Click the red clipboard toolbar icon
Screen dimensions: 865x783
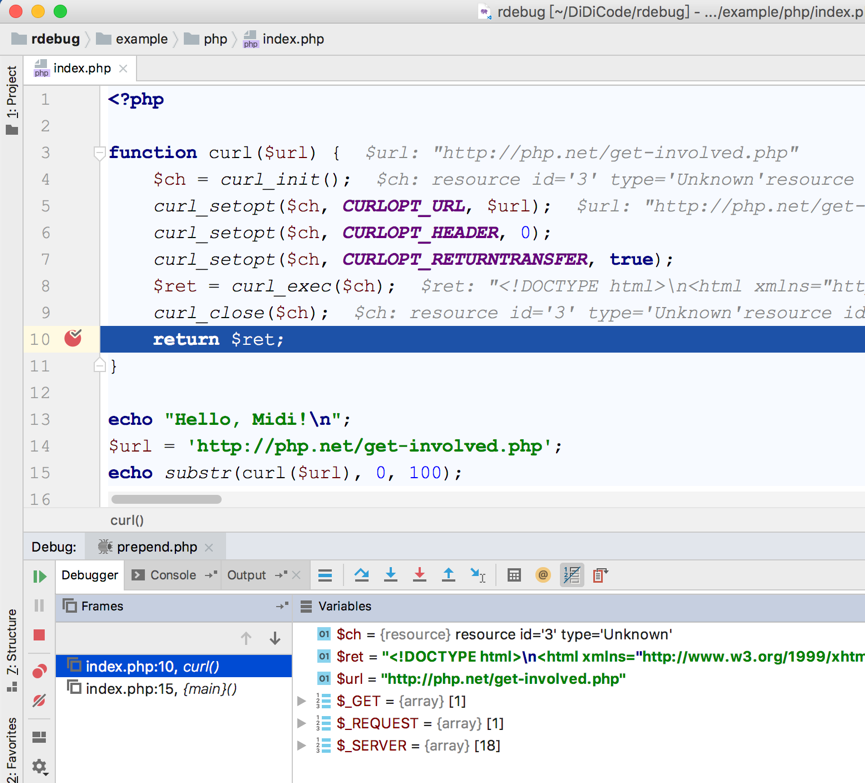(600, 576)
